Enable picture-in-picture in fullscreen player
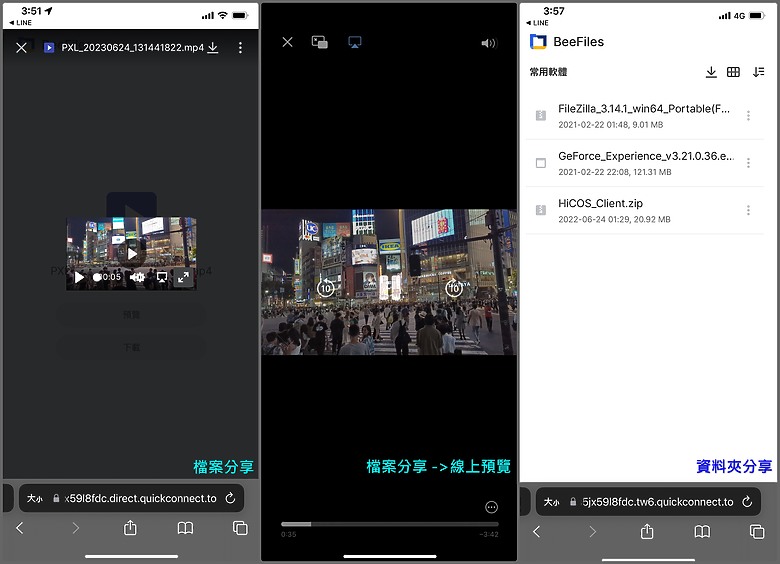This screenshot has height=564, width=780. 320,42
